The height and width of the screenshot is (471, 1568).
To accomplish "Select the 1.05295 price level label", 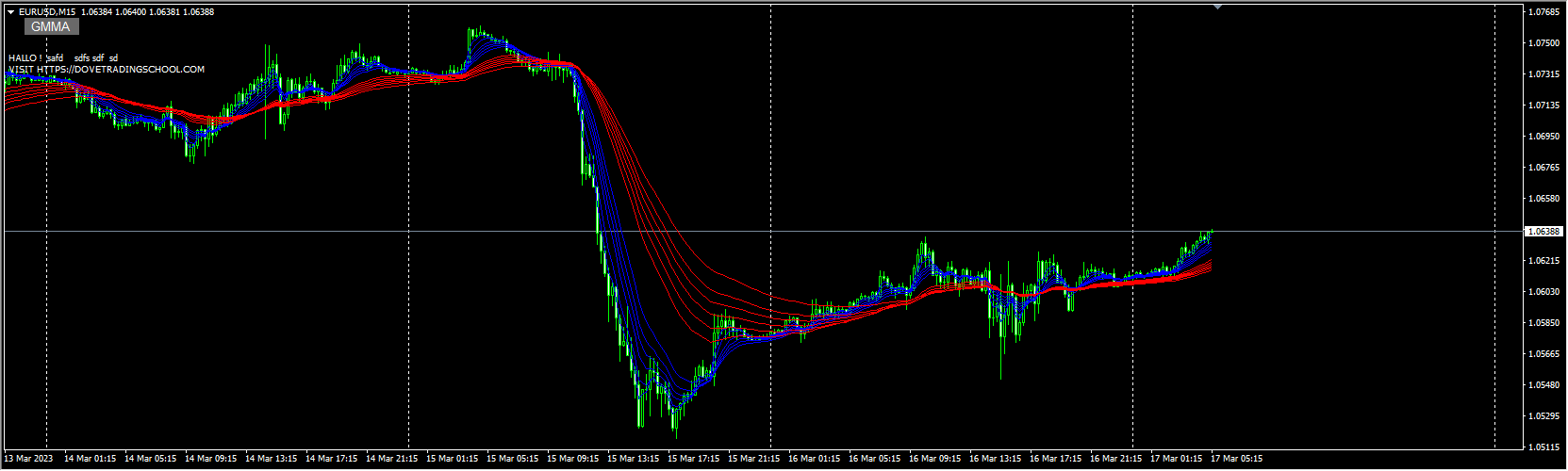I will [1543, 416].
